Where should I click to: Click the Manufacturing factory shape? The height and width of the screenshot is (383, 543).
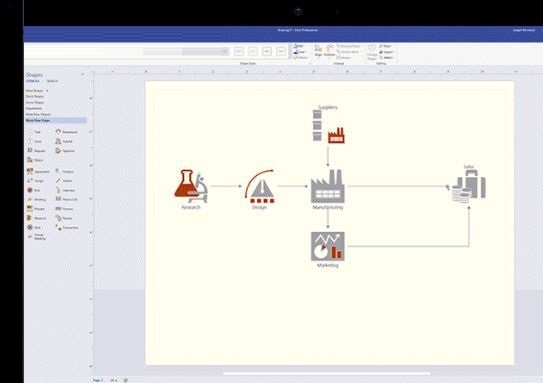(328, 186)
